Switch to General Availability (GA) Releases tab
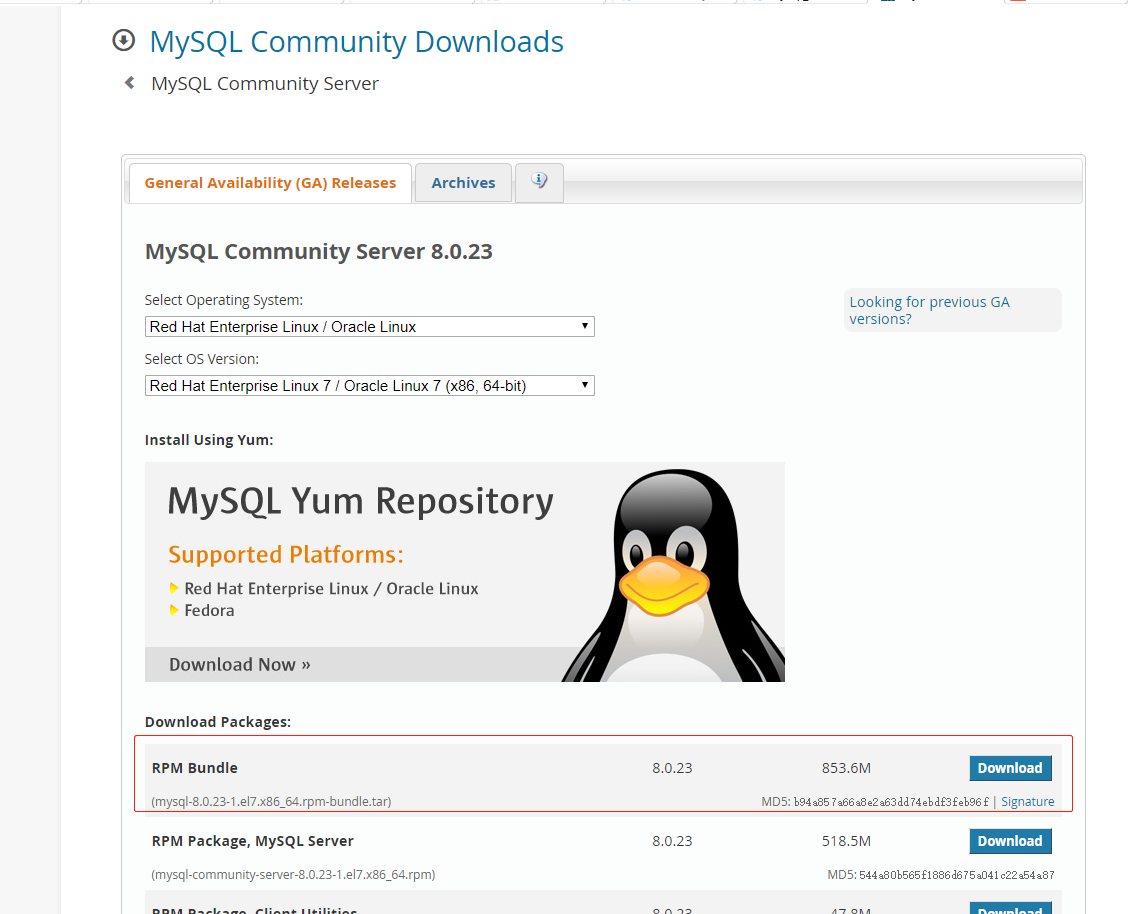Screen dimensions: 1128x914 (x=270, y=183)
